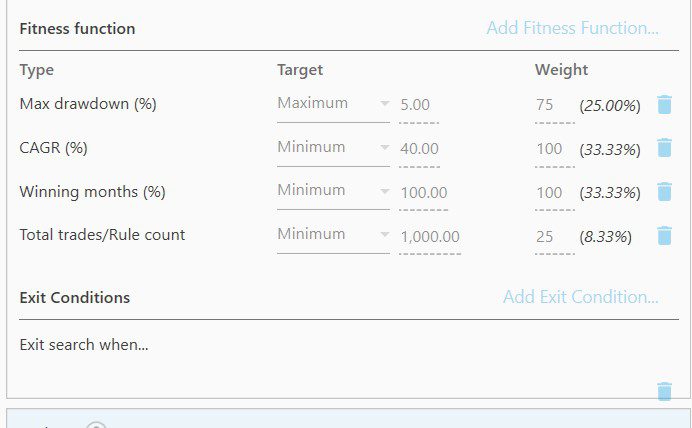The width and height of the screenshot is (692, 428).
Task: Open Winning months target dropdown
Action: tap(333, 191)
